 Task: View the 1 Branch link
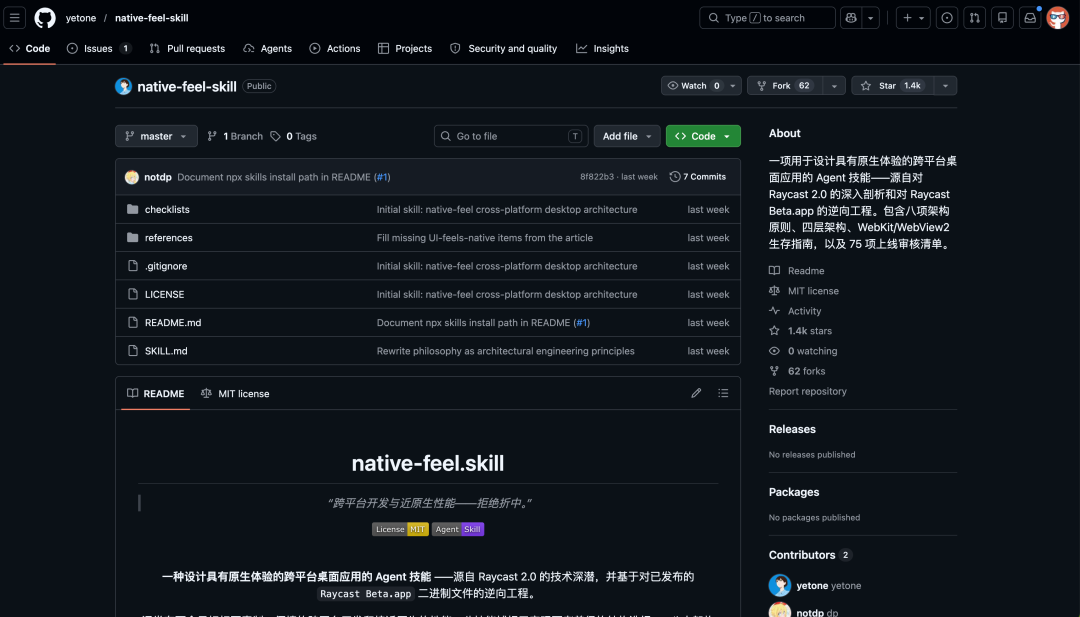pos(235,136)
